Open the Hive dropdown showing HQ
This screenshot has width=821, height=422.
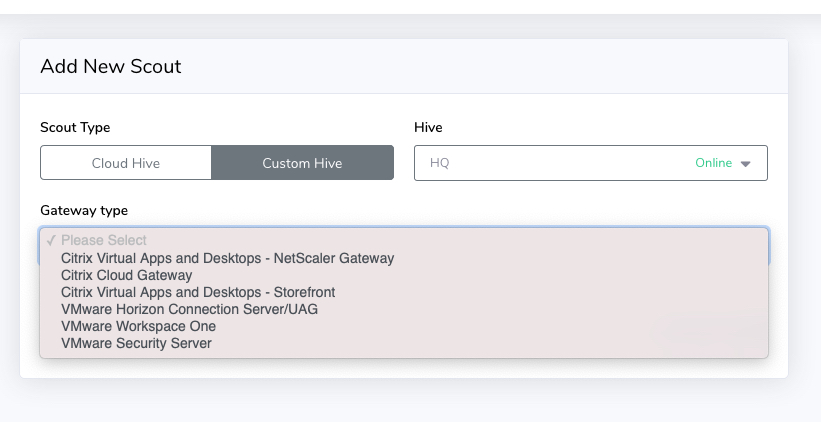pos(591,163)
